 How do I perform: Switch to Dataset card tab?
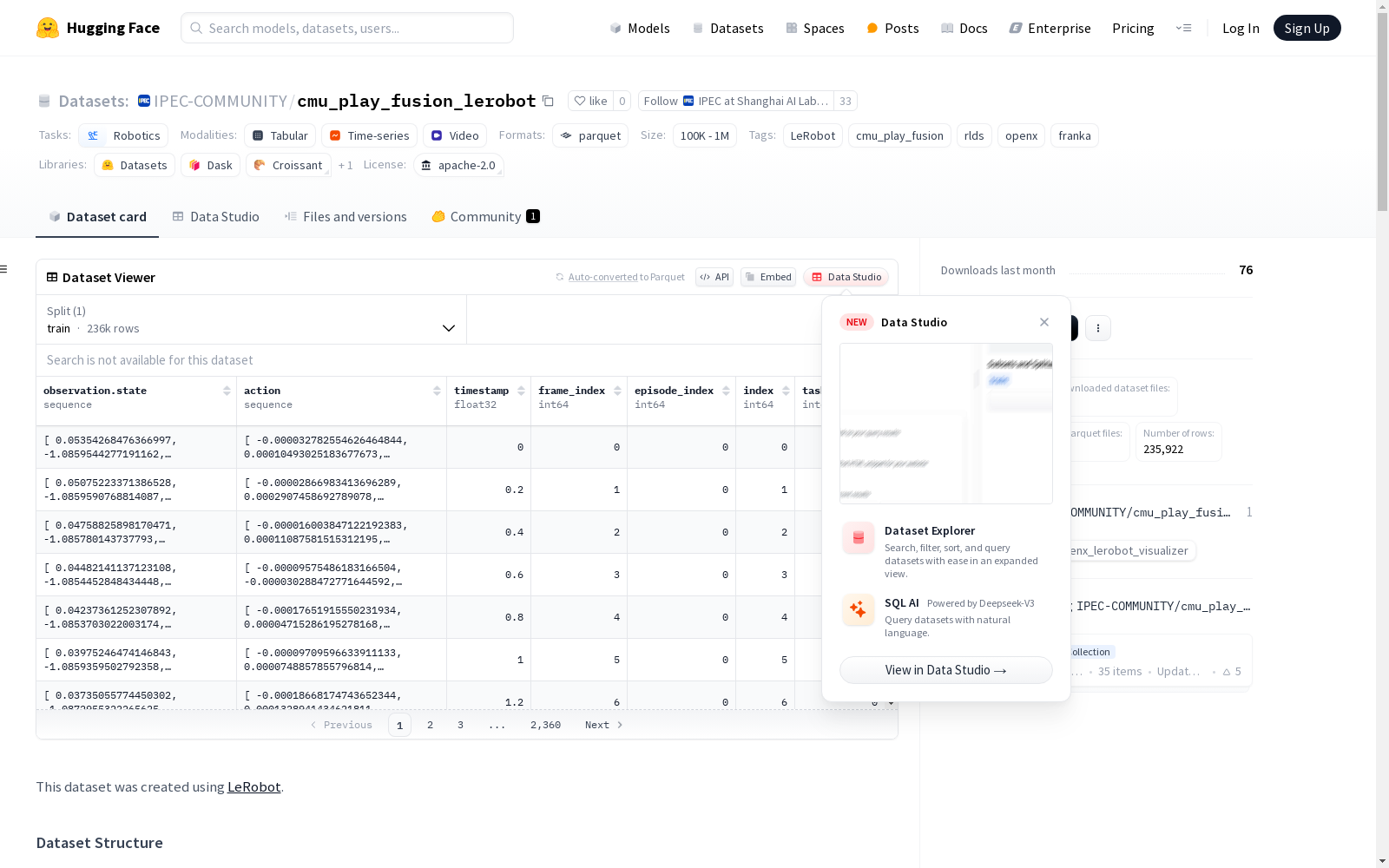(x=97, y=217)
